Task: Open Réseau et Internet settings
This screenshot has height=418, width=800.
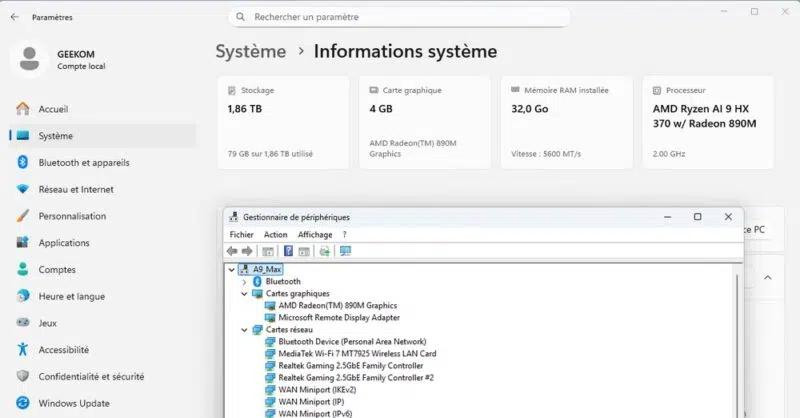Action: 75,189
